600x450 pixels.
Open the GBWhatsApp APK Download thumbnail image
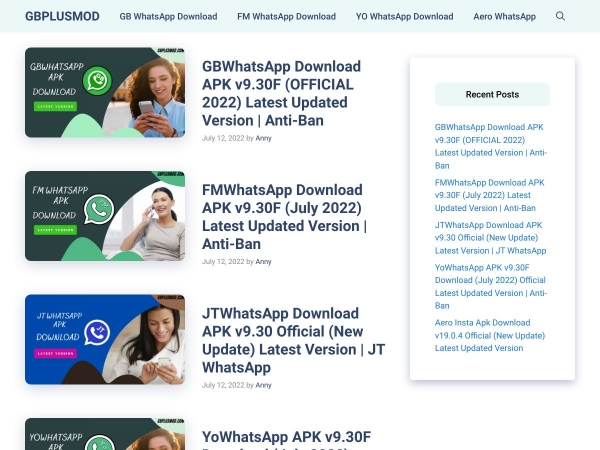pyautogui.click(x=105, y=92)
